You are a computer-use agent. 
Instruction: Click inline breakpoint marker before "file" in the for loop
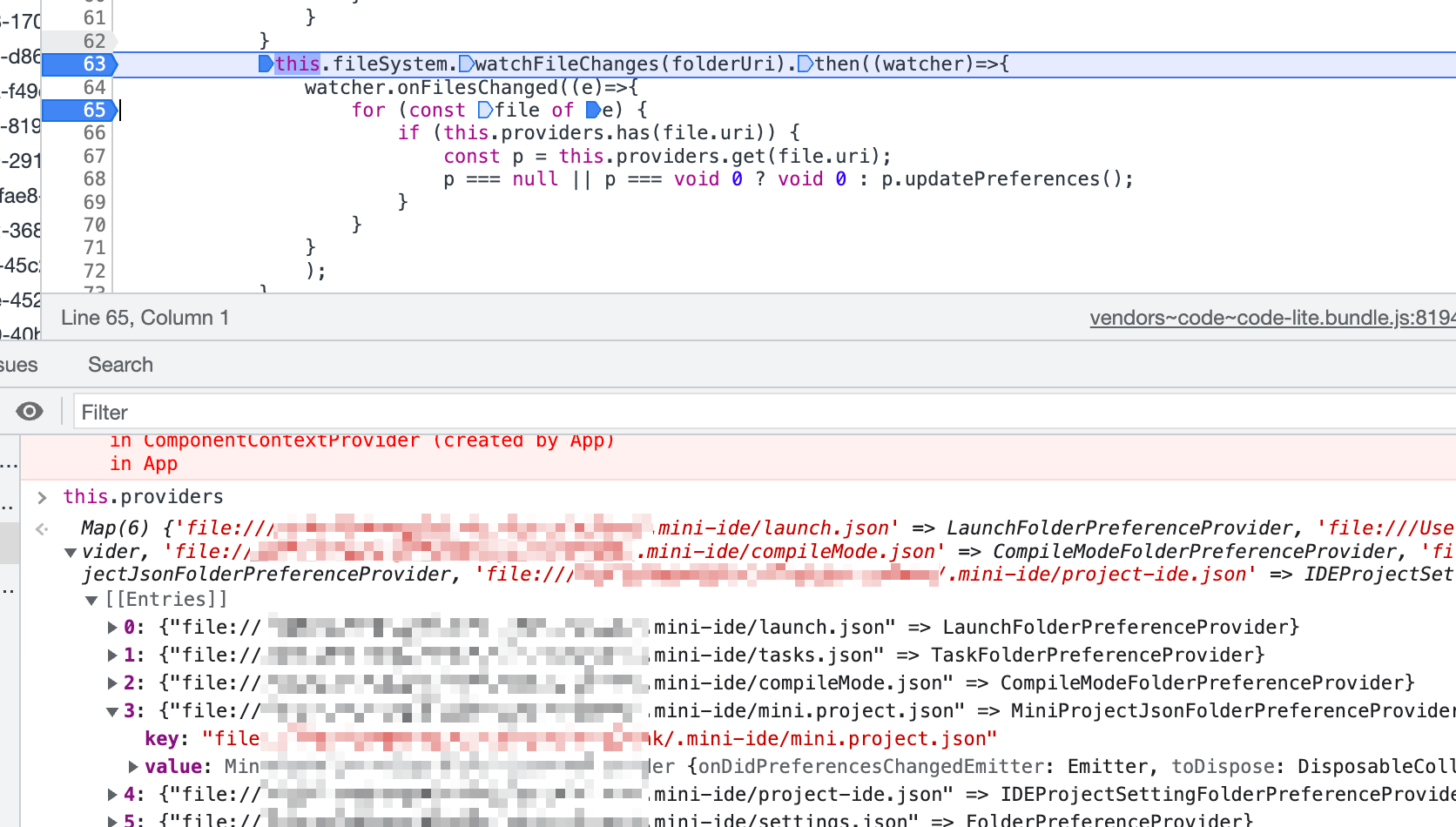[x=484, y=110]
